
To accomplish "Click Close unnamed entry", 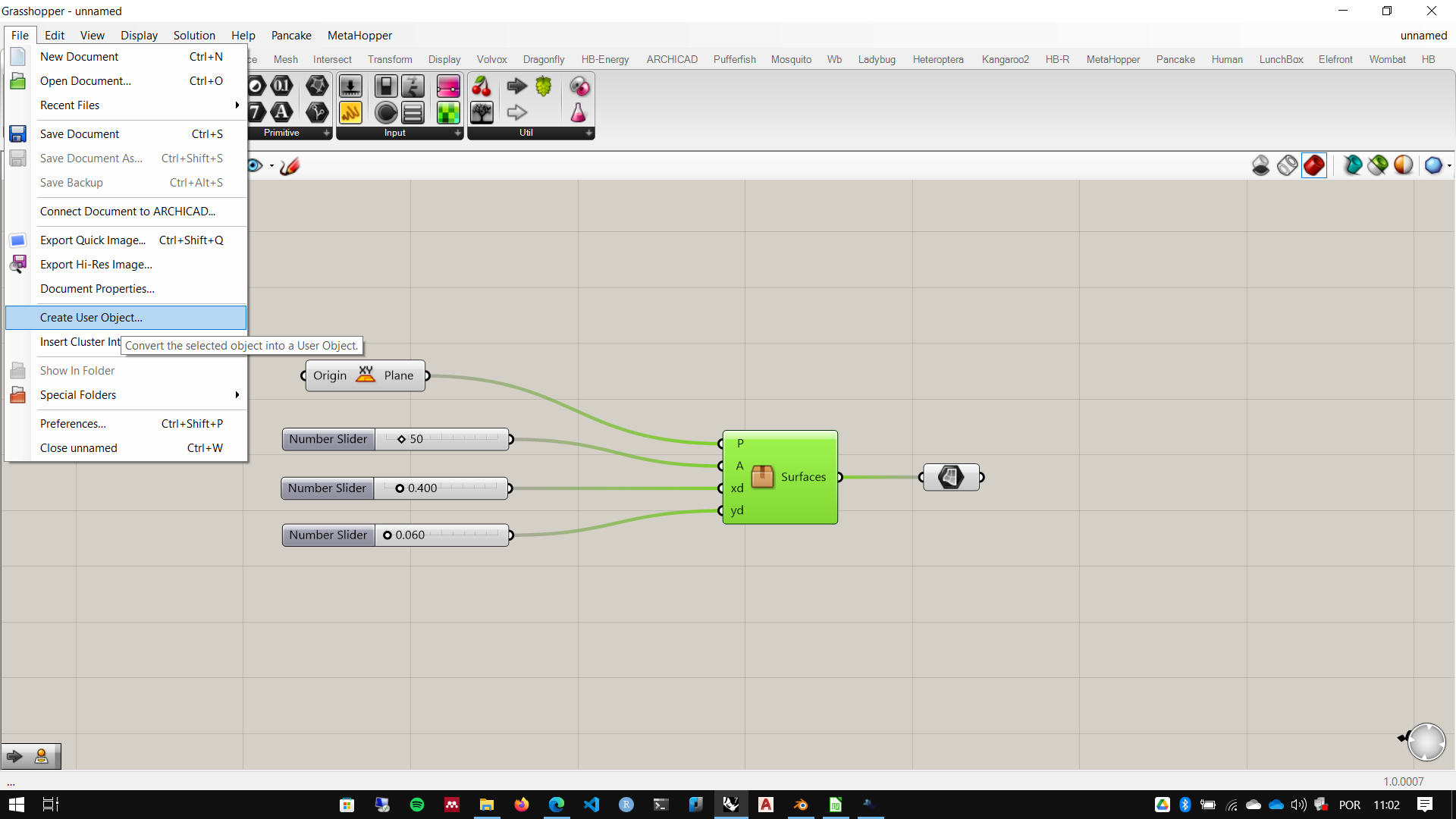I will click(126, 448).
